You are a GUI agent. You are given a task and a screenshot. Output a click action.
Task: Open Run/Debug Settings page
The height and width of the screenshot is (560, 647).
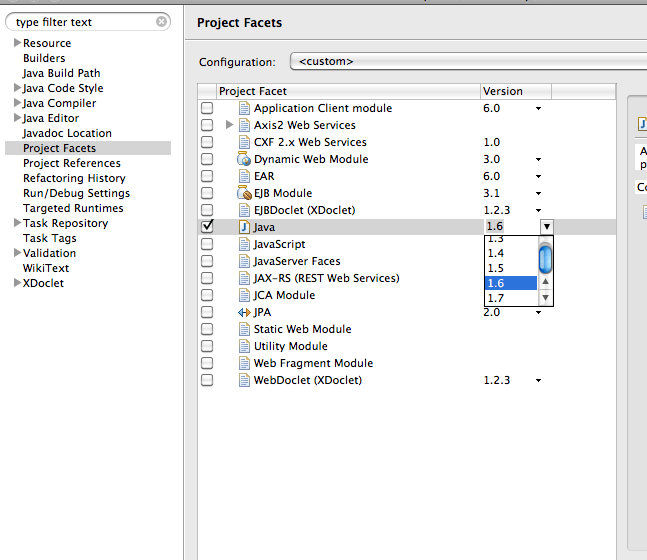coord(76,193)
